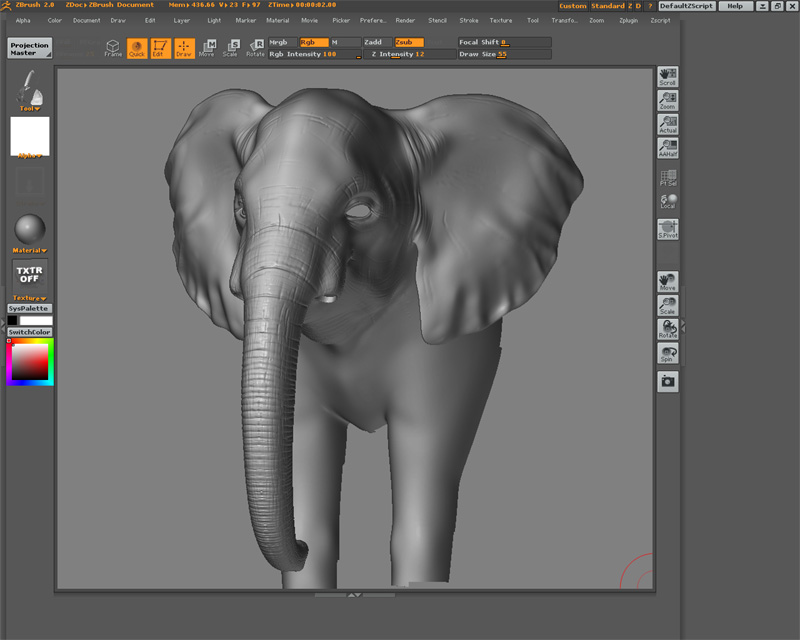
Task: Click the S.Pivot icon
Action: 668,229
